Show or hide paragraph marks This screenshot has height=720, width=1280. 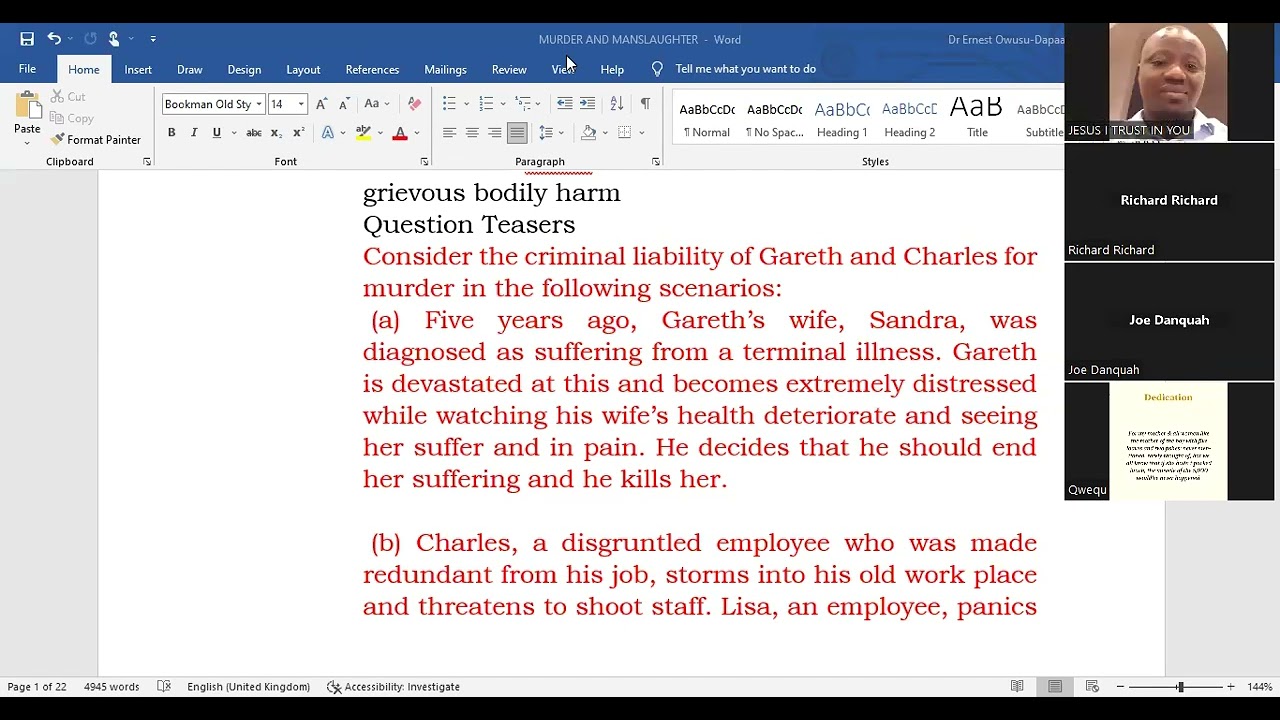click(645, 104)
